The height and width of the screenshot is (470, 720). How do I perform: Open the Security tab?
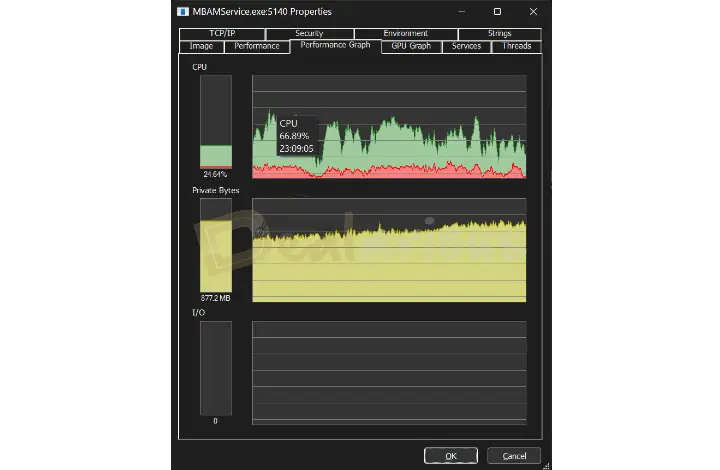tap(309, 34)
